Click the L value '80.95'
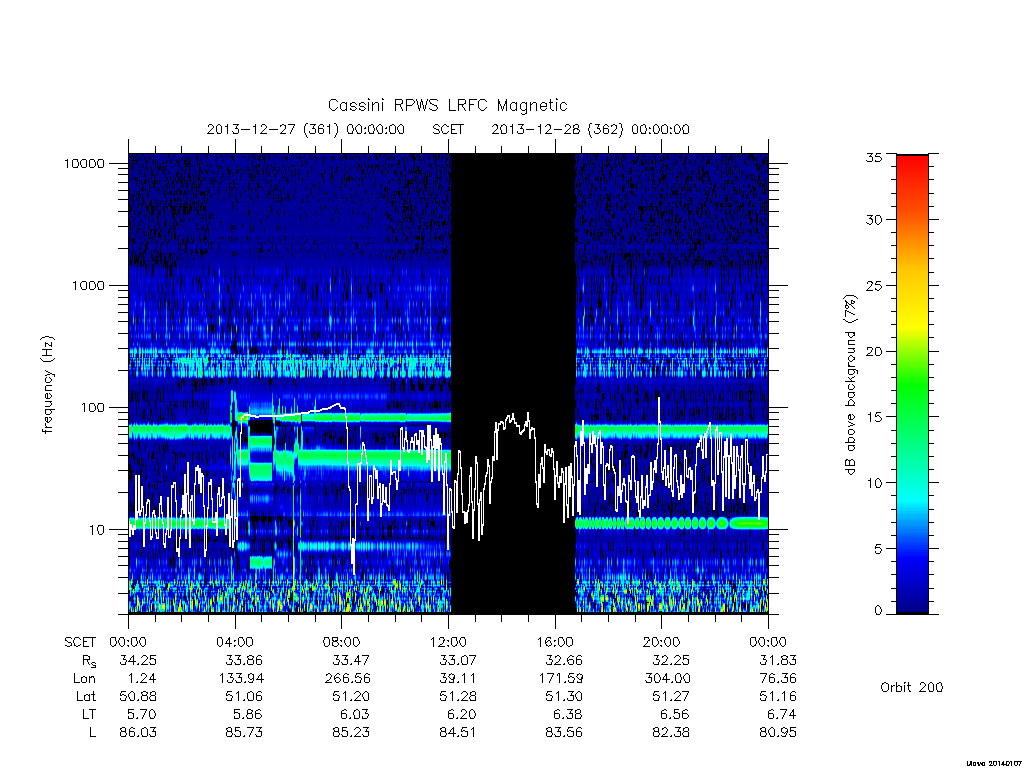 (x=778, y=733)
